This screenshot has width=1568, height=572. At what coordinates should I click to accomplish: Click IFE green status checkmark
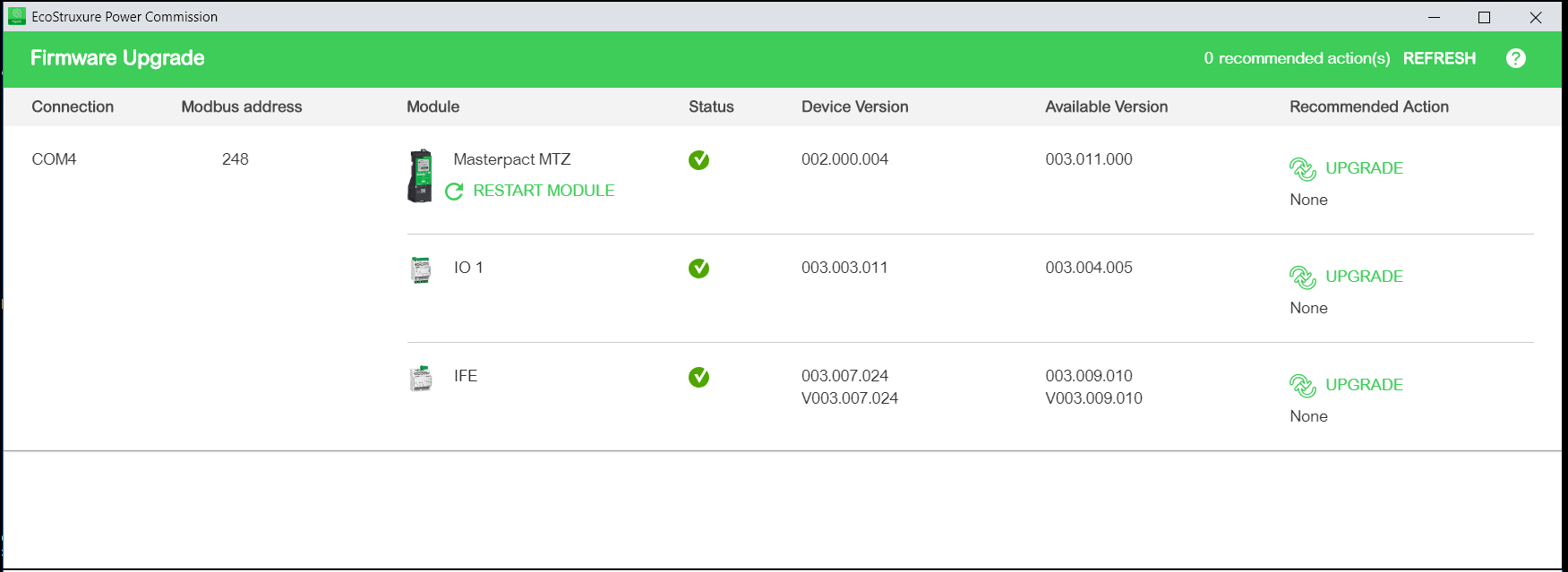698,377
